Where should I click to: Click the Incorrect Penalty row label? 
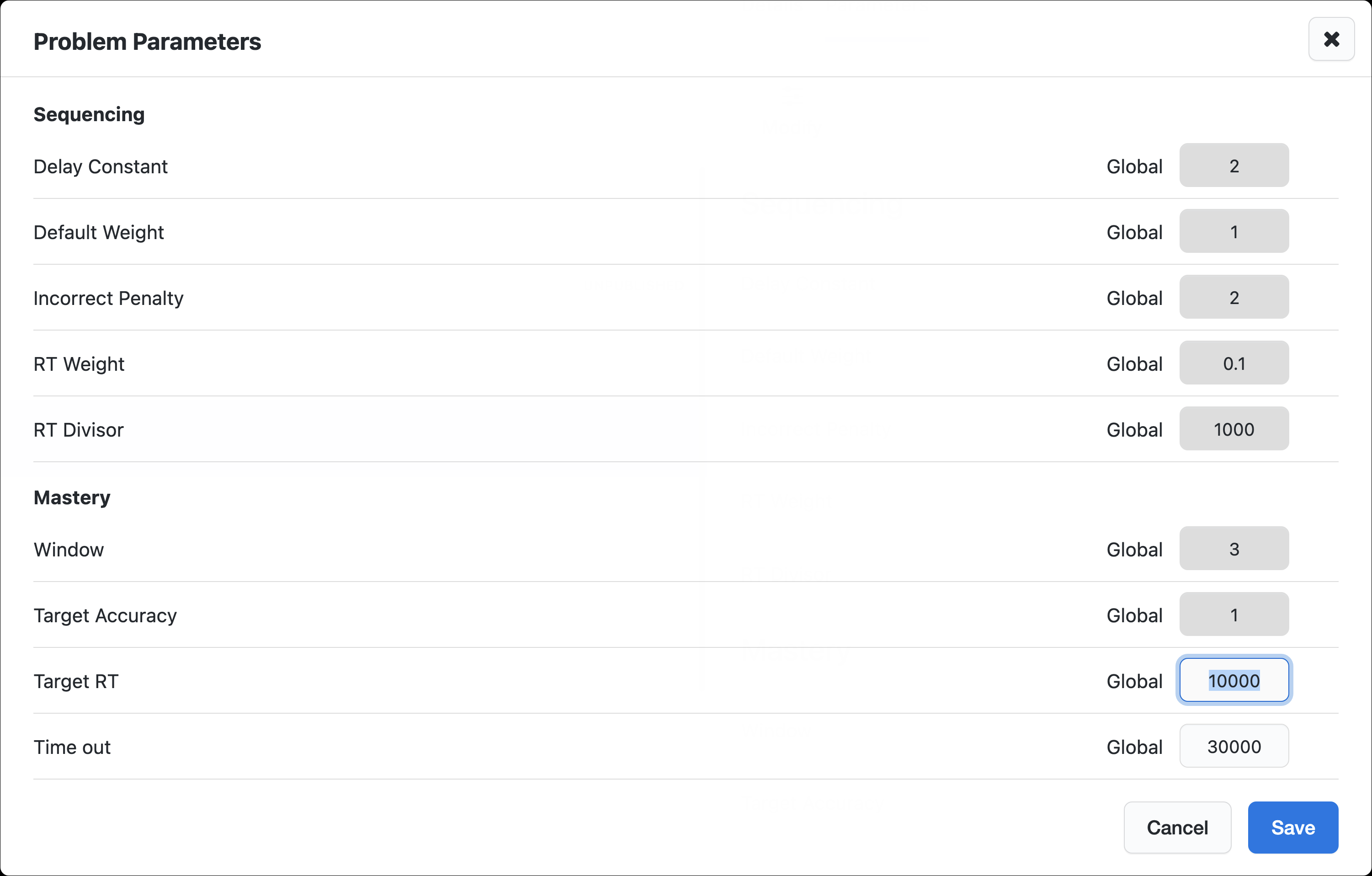pos(108,298)
